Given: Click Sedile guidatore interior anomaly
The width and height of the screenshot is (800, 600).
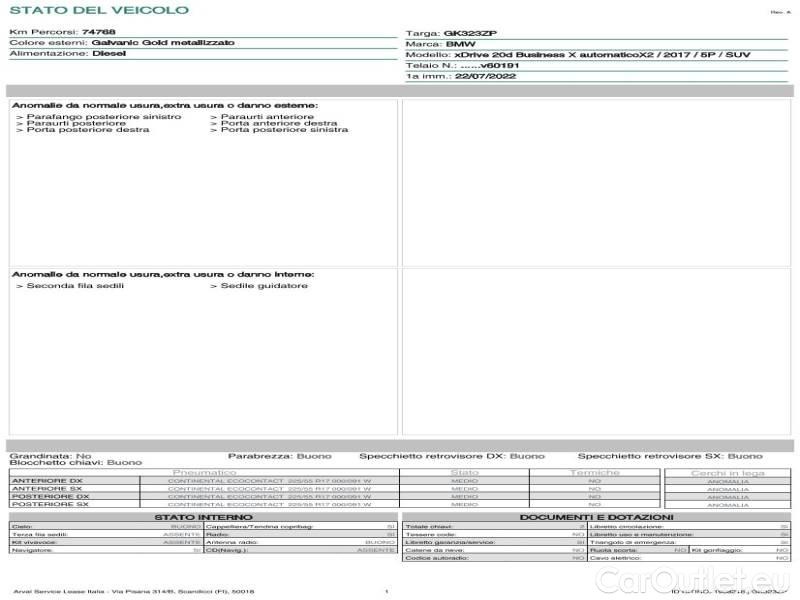Looking at the screenshot, I should tap(264, 286).
